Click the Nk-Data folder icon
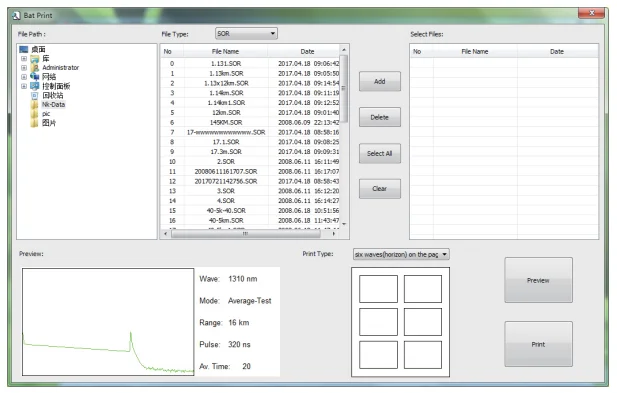Image resolution: width=617 pixels, height=393 pixels. pos(35,105)
